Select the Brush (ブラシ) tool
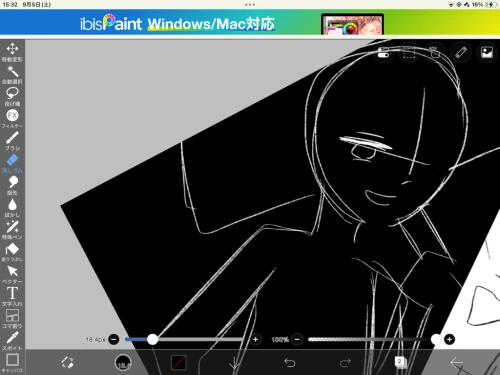 point(12,141)
